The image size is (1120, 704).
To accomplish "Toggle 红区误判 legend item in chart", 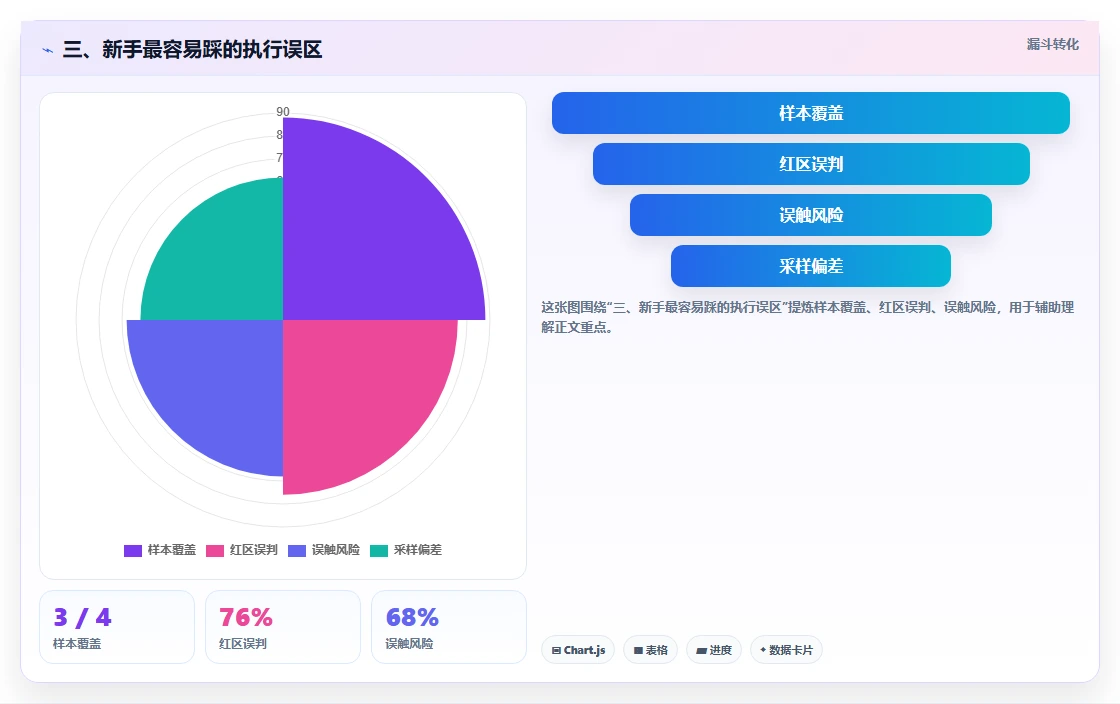I will pyautogui.click(x=242, y=550).
